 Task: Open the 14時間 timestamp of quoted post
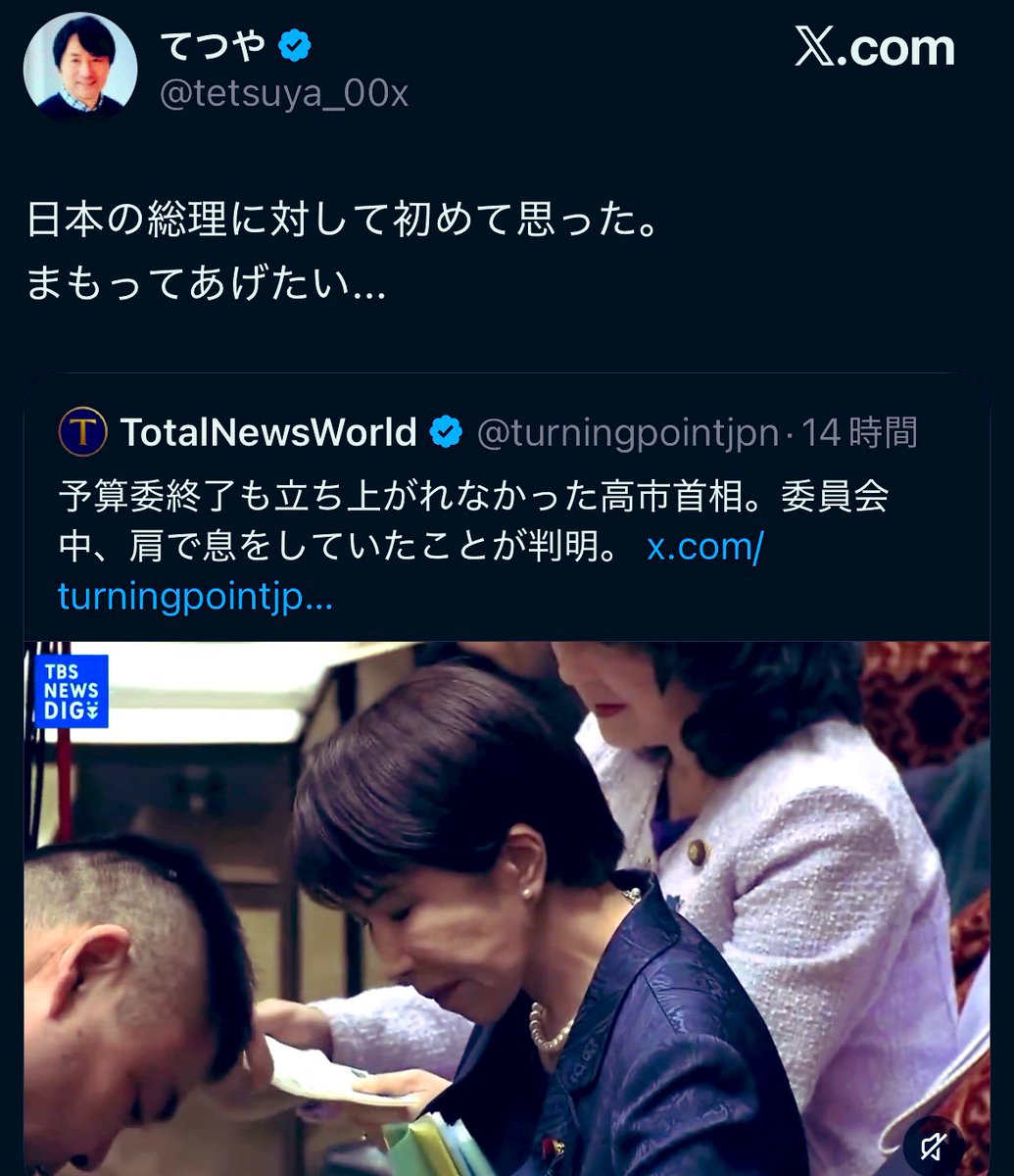pos(859,432)
